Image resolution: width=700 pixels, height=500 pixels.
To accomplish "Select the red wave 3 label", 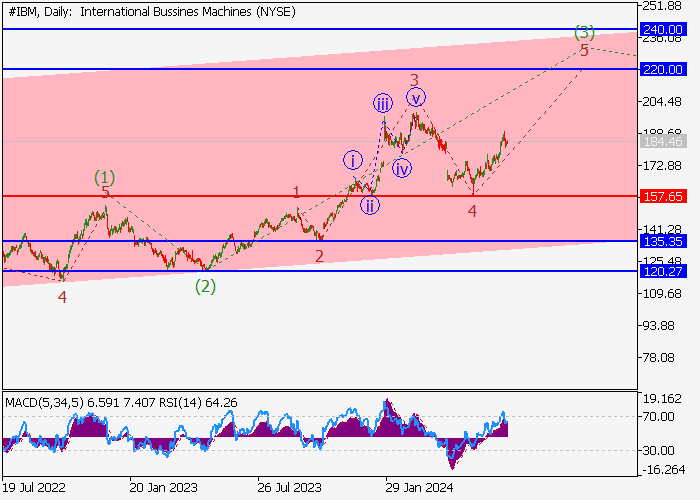I will tap(414, 80).
